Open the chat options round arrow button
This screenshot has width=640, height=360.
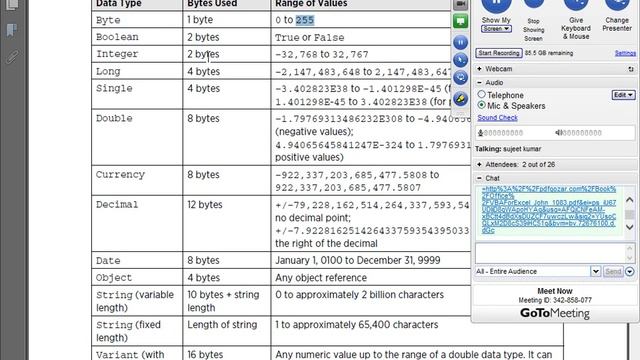630,271
